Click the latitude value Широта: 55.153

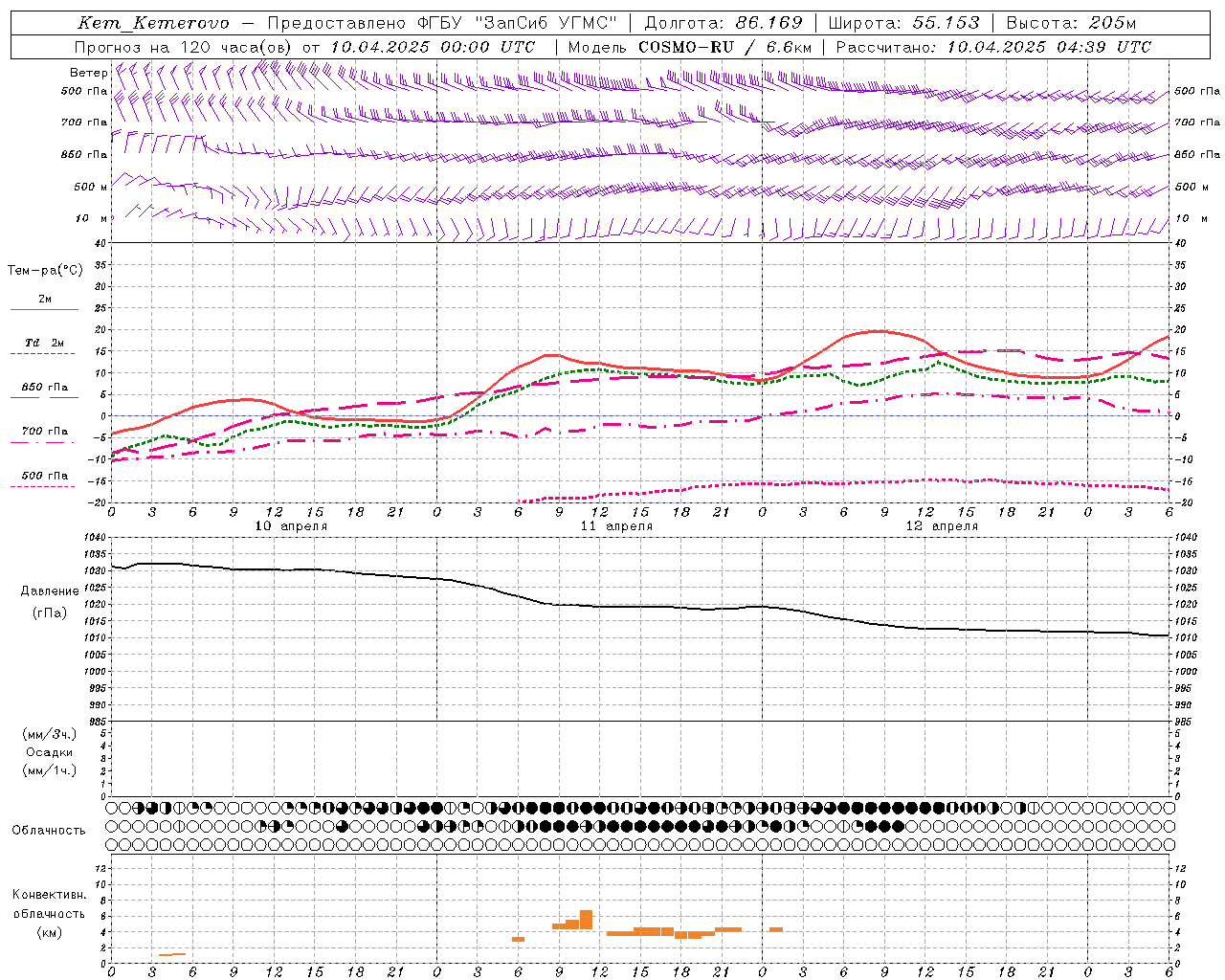[904, 23]
